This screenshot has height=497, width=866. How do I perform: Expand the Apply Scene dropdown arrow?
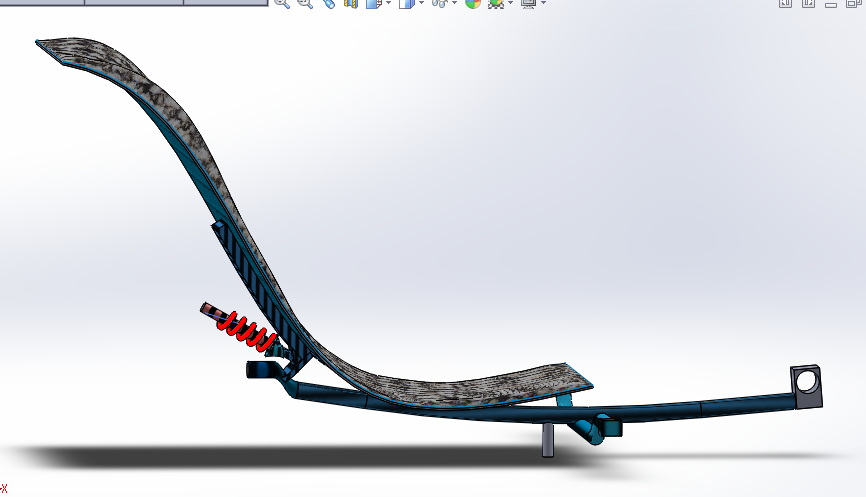point(510,3)
